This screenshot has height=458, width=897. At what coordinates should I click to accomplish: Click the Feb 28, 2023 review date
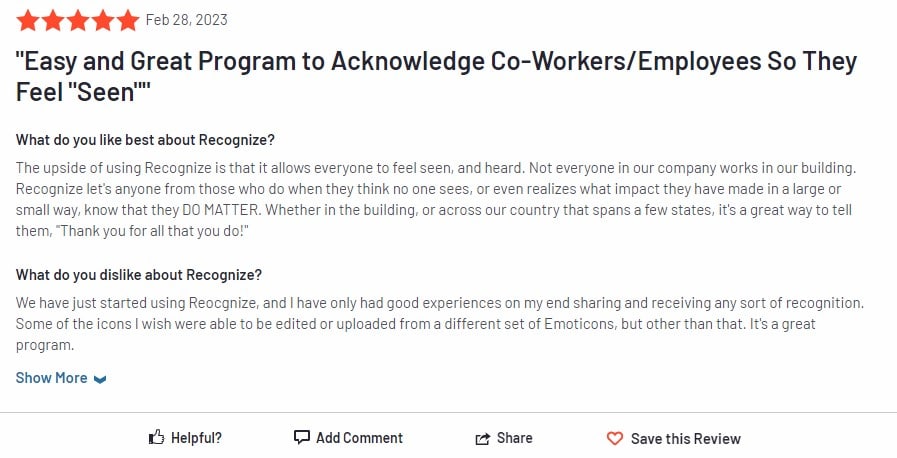(186, 20)
